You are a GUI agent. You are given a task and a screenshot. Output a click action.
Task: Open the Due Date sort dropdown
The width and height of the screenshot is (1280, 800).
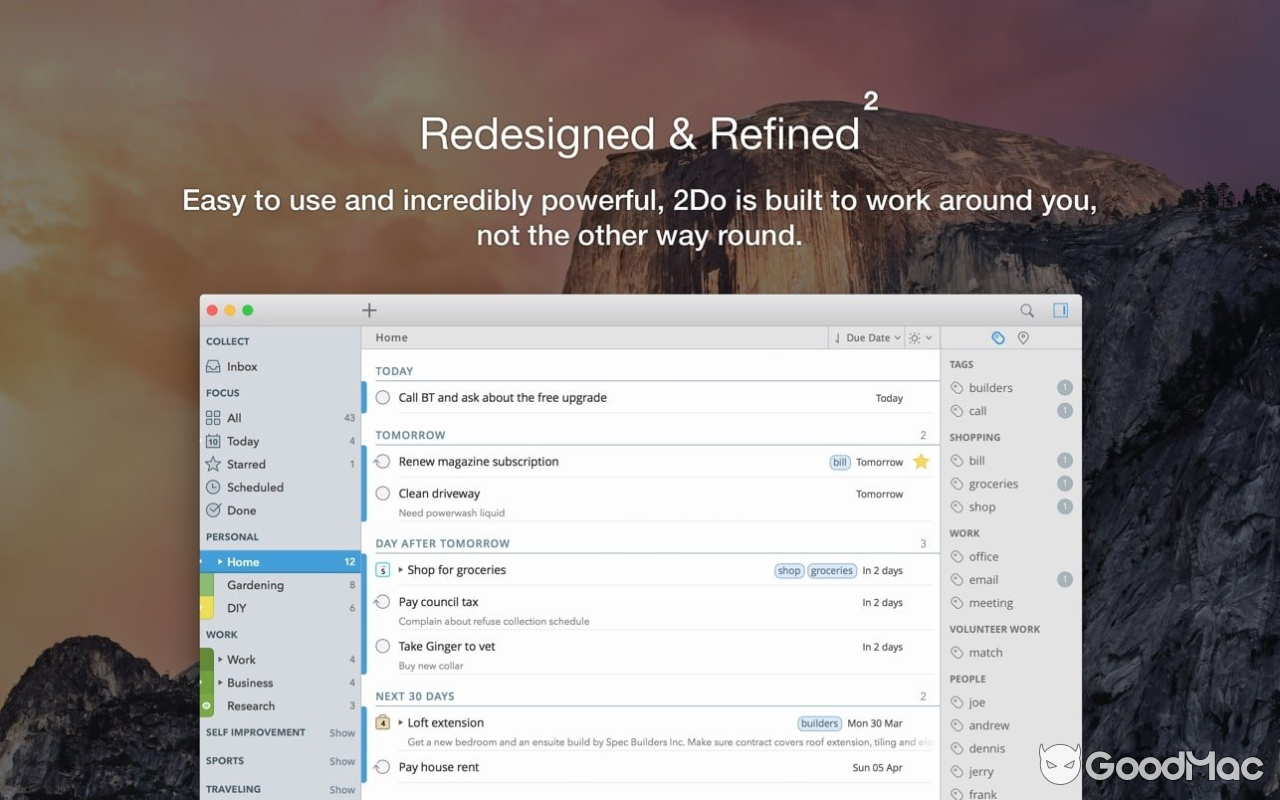(x=866, y=337)
